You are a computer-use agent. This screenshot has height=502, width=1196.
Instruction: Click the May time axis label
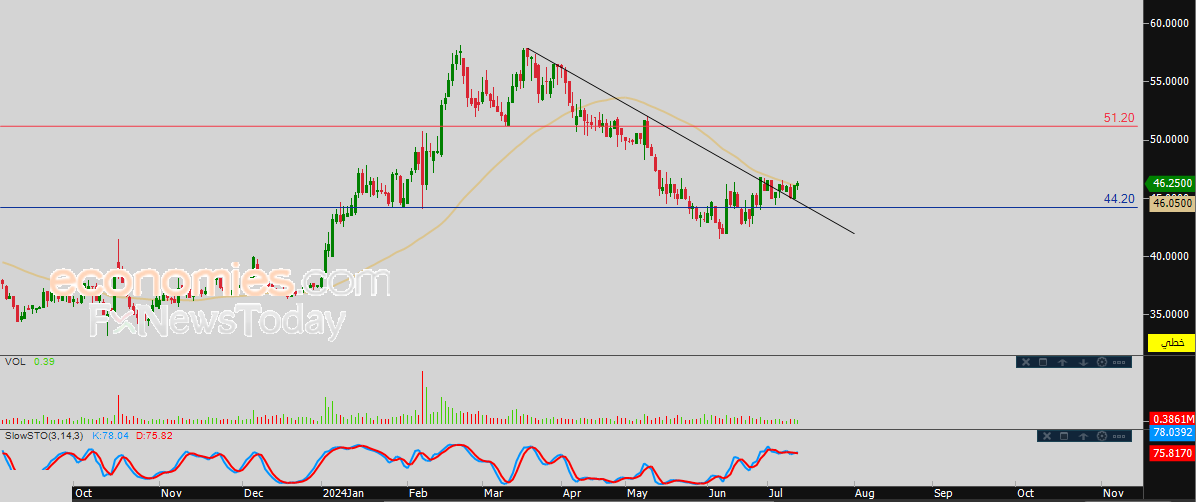(x=638, y=494)
